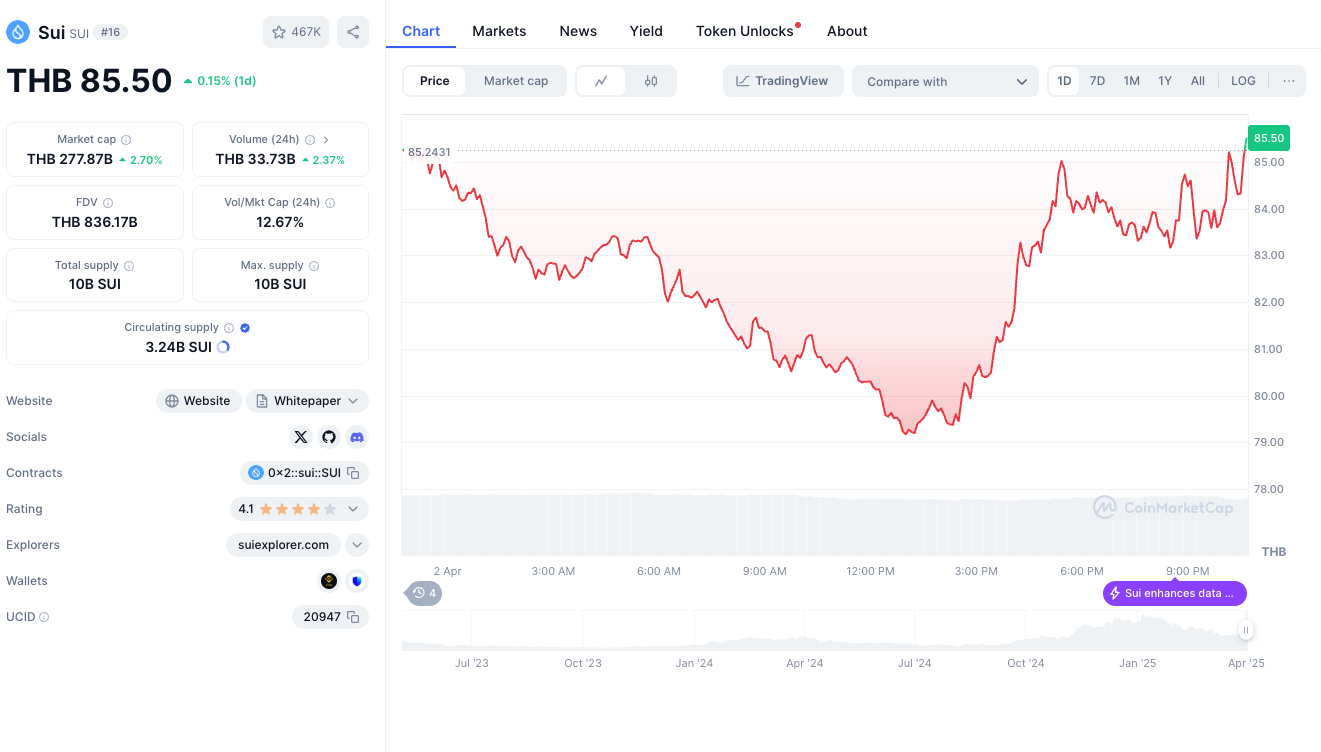Click the 3.24B SUI circulating supply value

click(178, 347)
